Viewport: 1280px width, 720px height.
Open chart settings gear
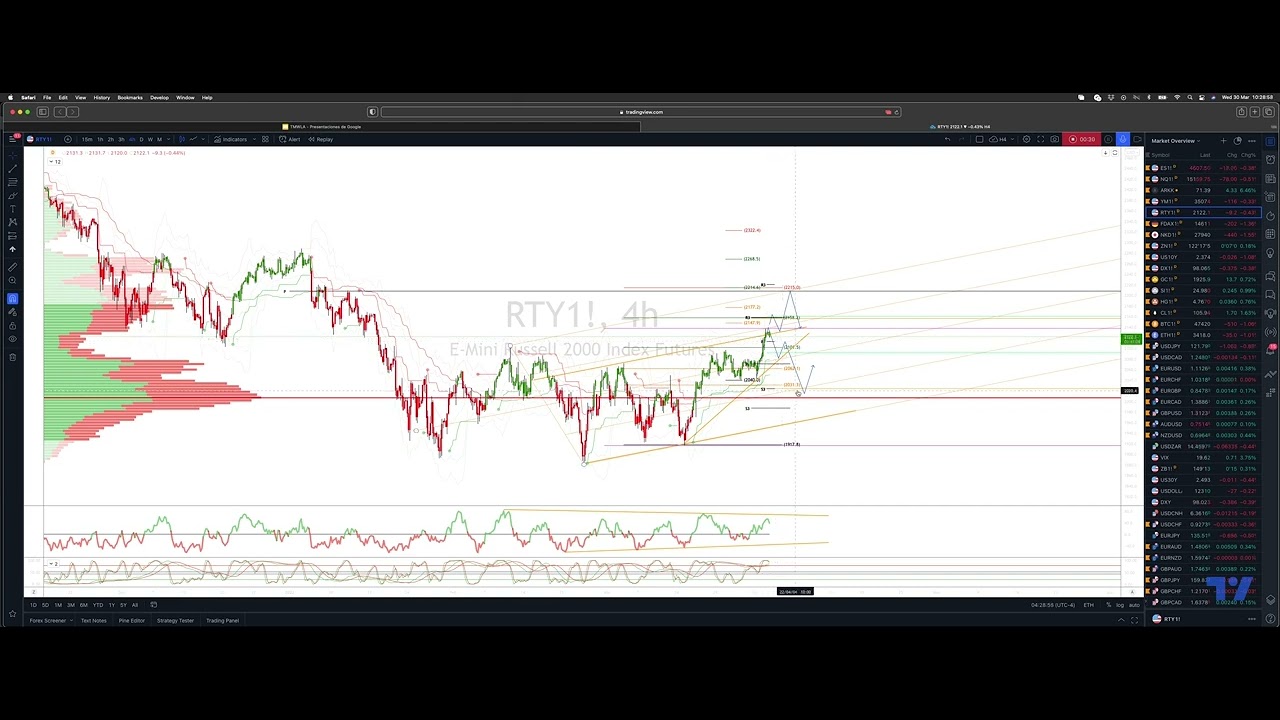pos(1026,139)
